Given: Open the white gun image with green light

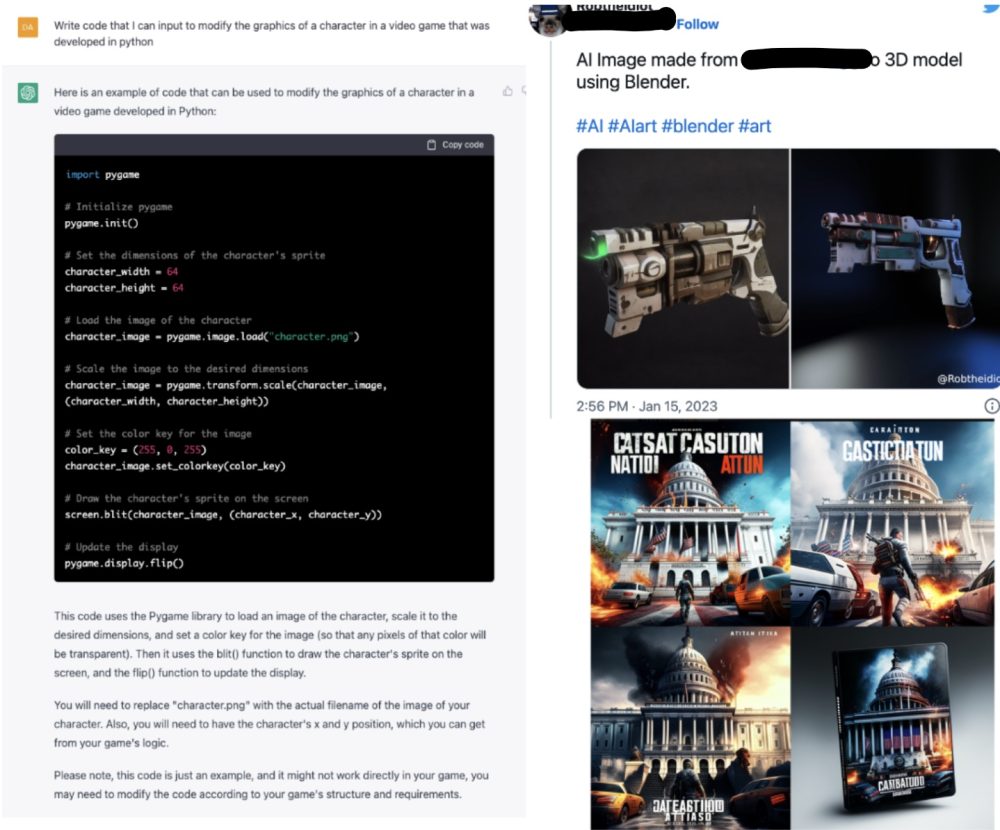Looking at the screenshot, I should tap(683, 269).
